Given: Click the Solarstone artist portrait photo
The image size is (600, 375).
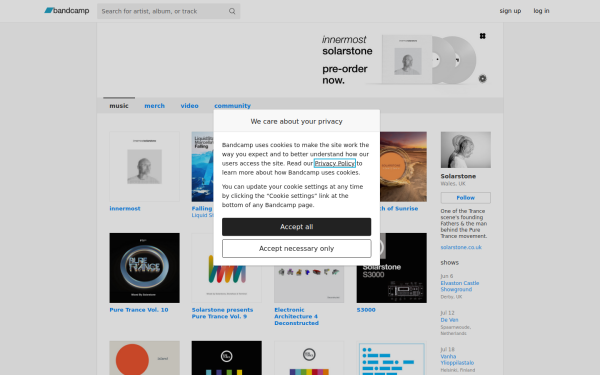Looking at the screenshot, I should pos(466,150).
